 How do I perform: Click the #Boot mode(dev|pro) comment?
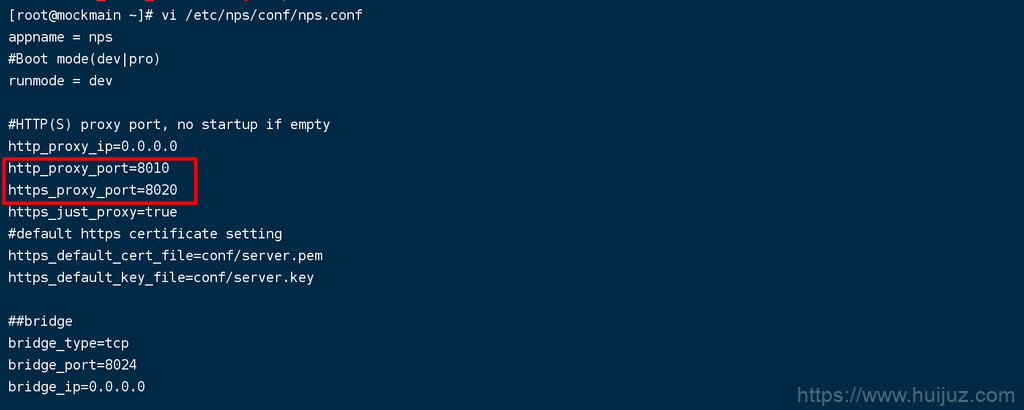click(84, 59)
